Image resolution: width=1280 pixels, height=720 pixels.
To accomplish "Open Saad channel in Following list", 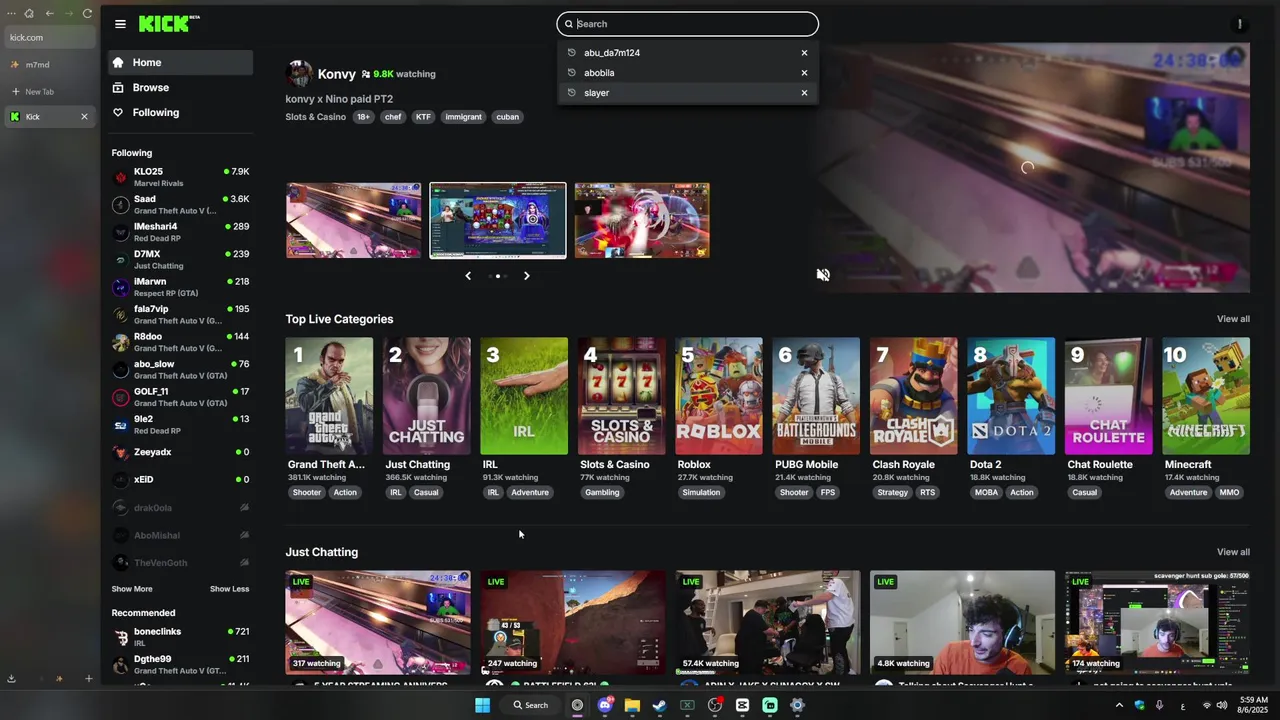I will pyautogui.click(x=181, y=205).
